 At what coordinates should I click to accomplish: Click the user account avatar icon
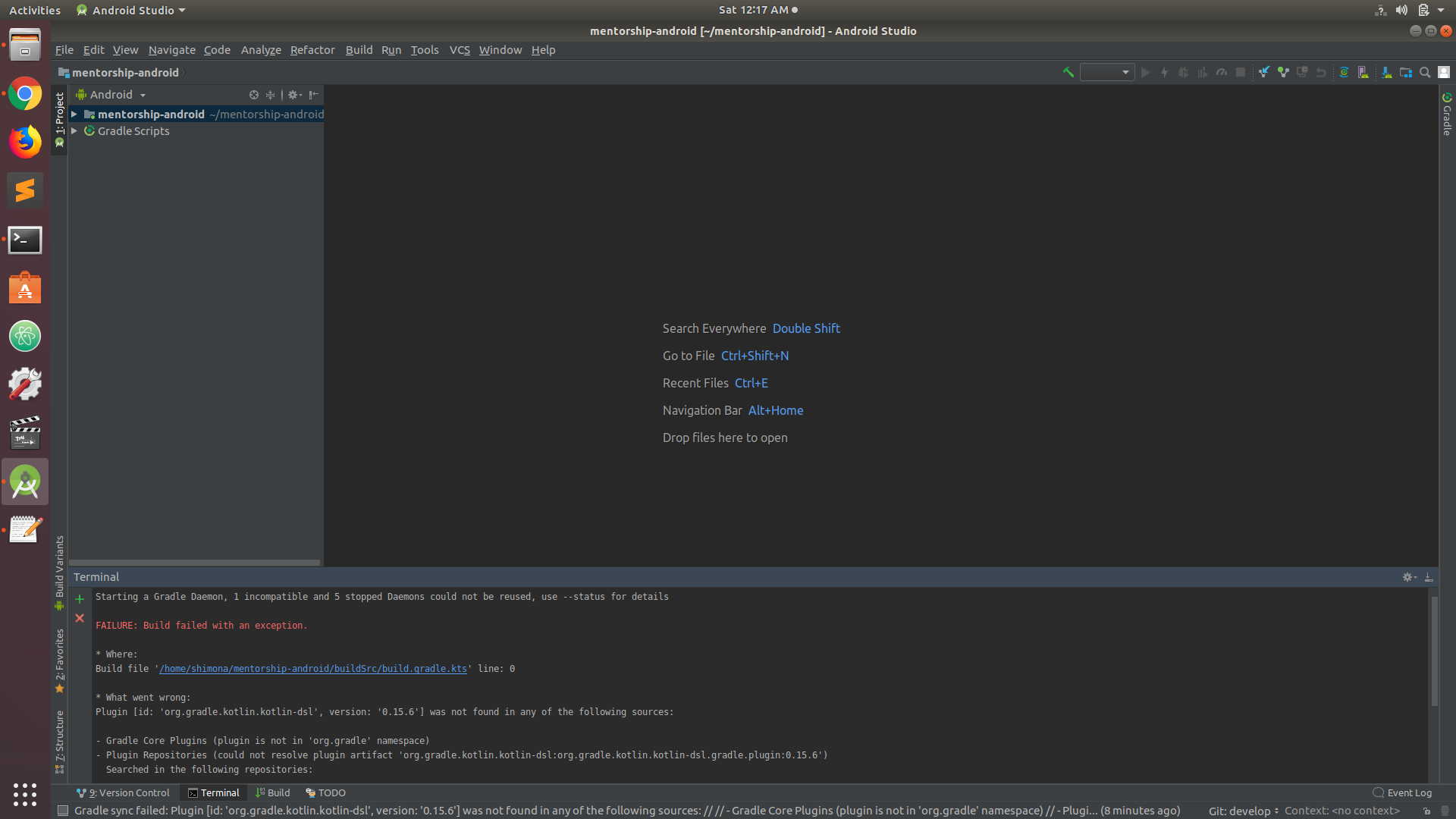point(1444,73)
